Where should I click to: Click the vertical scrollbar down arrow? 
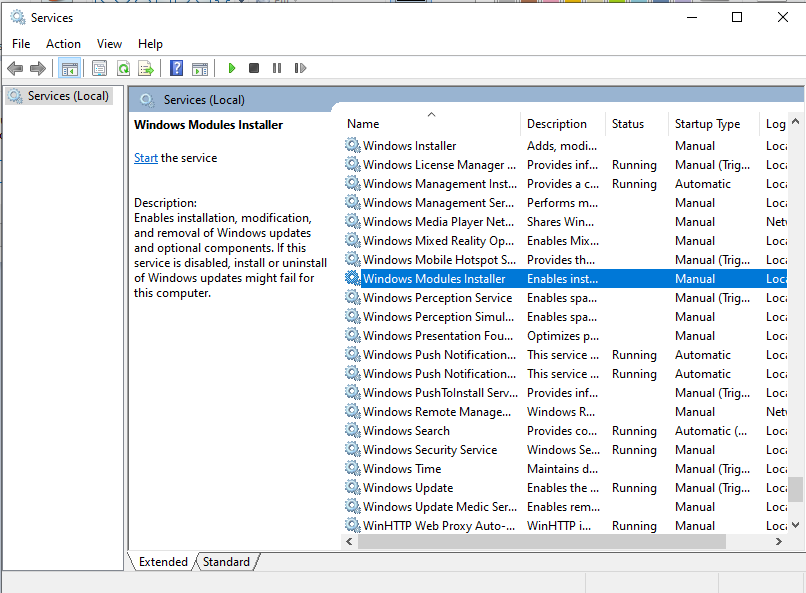click(795, 525)
